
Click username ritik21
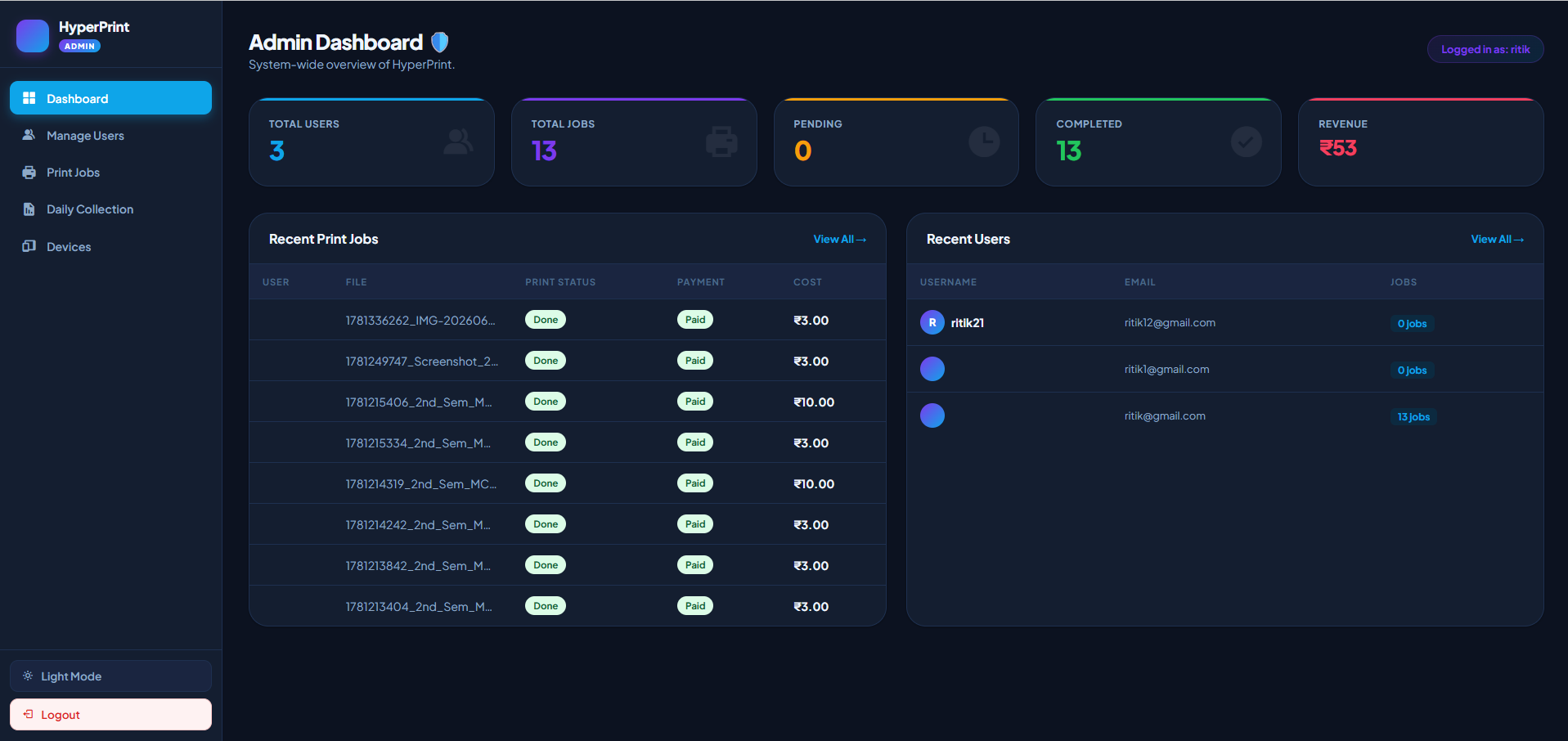[967, 322]
